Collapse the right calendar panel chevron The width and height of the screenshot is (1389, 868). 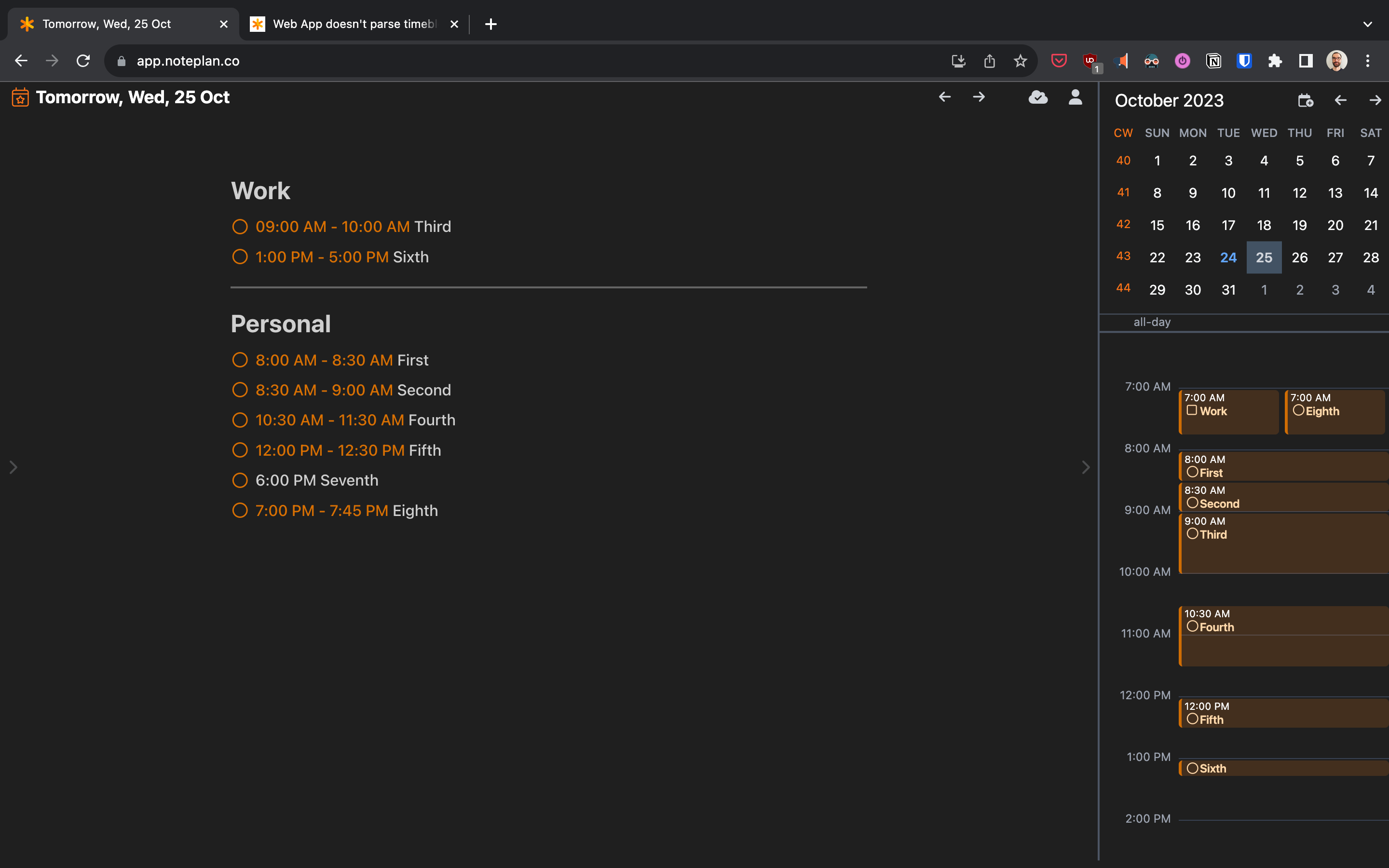(x=1085, y=467)
